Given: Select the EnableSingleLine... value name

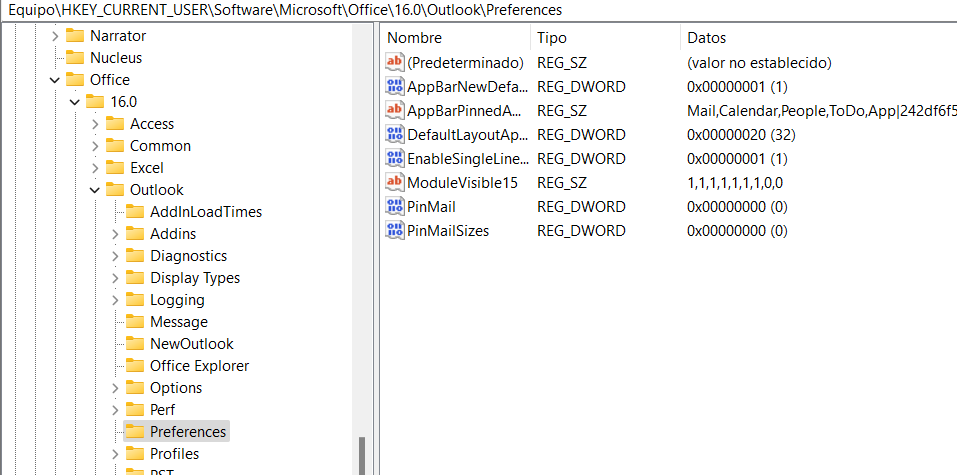Looking at the screenshot, I should pyautogui.click(x=468, y=159).
